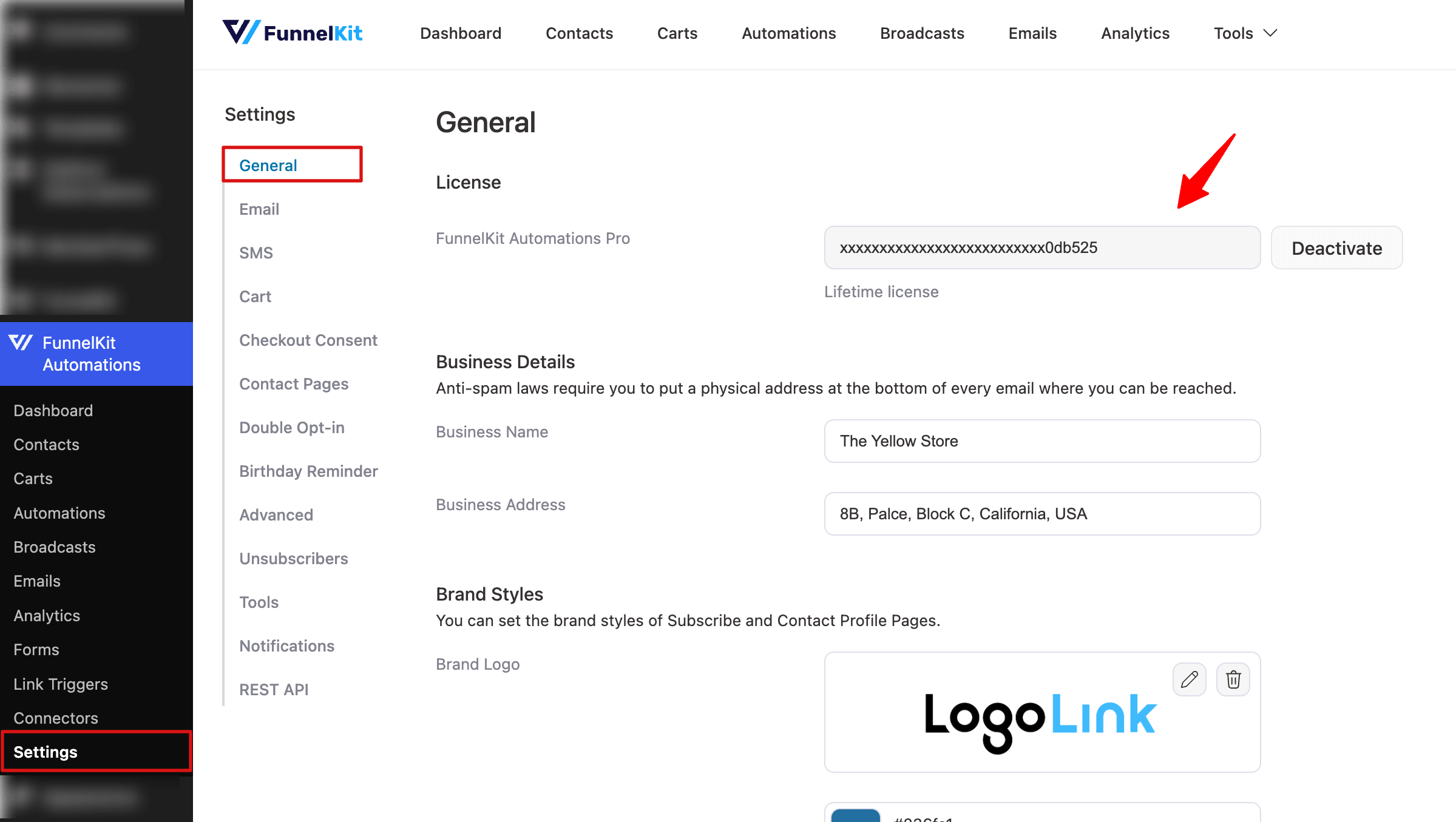1456x822 pixels.
Task: Open Connectors from the sidebar
Action: click(x=55, y=718)
